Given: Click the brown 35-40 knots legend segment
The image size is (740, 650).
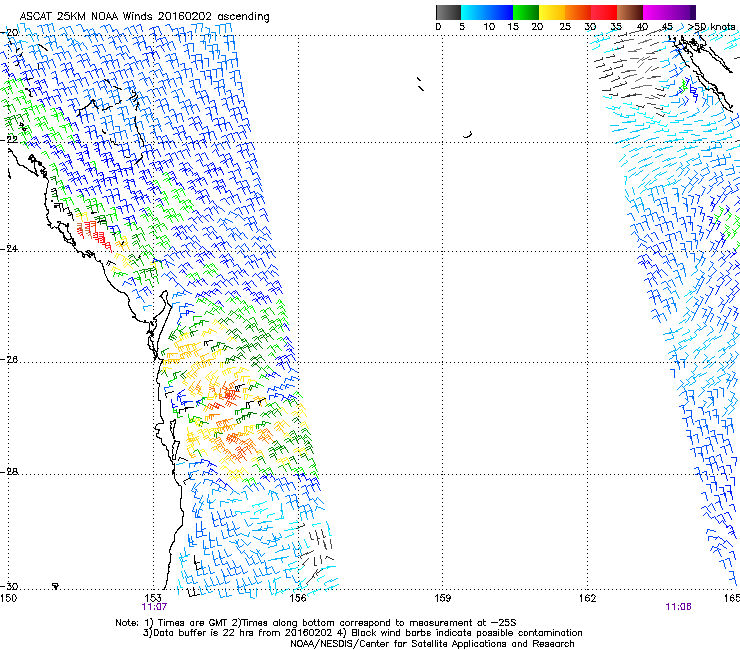Looking at the screenshot, I should coord(630,12).
